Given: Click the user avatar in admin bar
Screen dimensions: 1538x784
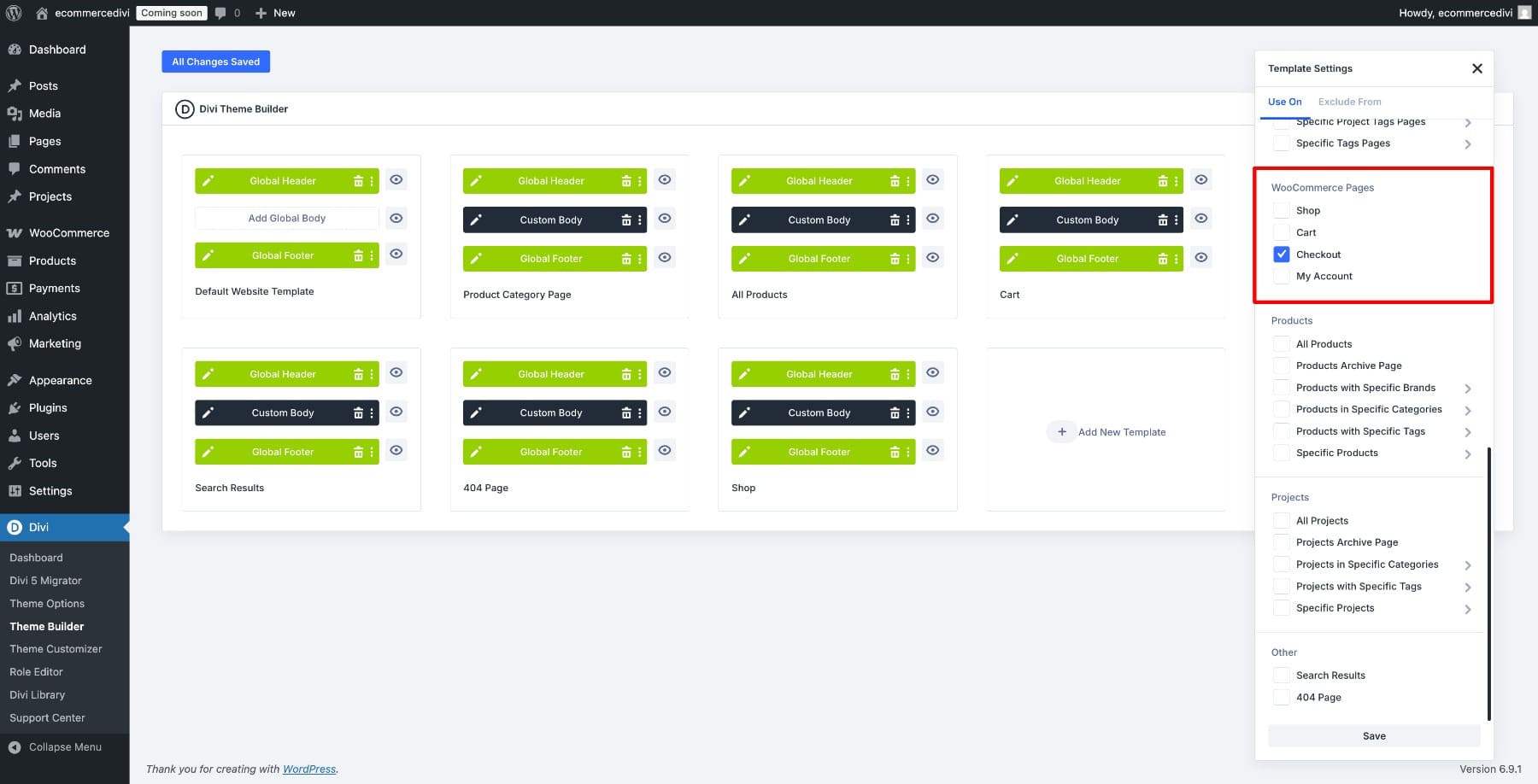Looking at the screenshot, I should click(x=1524, y=13).
